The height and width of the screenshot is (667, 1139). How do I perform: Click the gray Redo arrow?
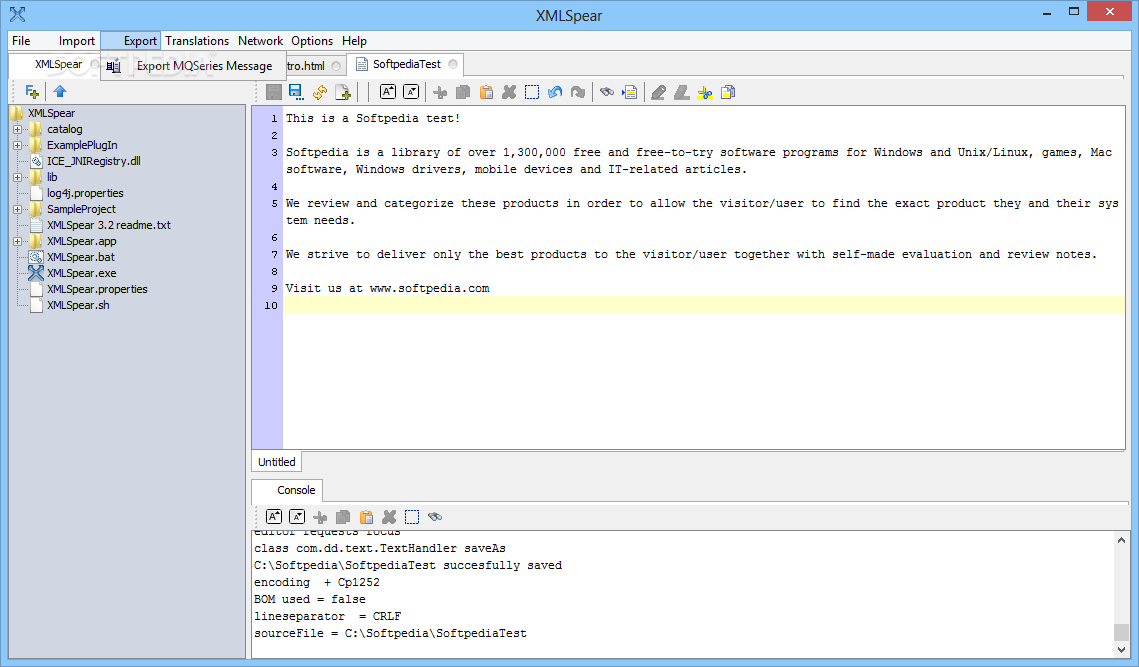point(578,92)
